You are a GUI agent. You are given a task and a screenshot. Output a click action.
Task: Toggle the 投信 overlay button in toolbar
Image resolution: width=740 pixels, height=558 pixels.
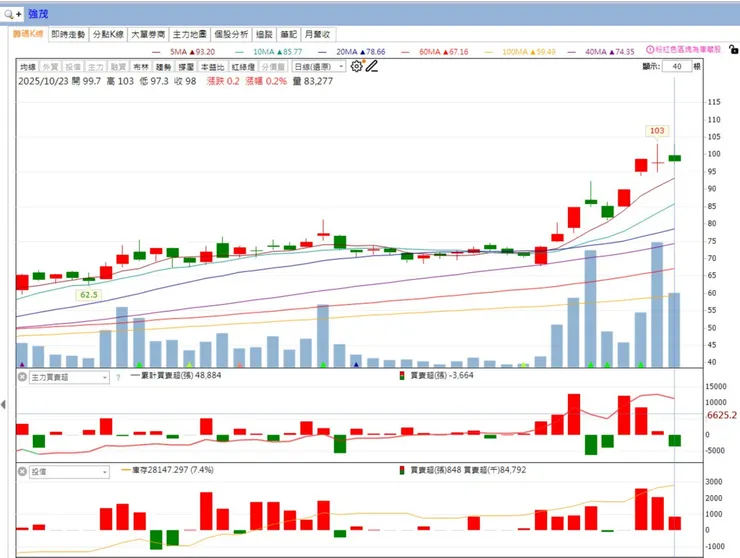73,67
